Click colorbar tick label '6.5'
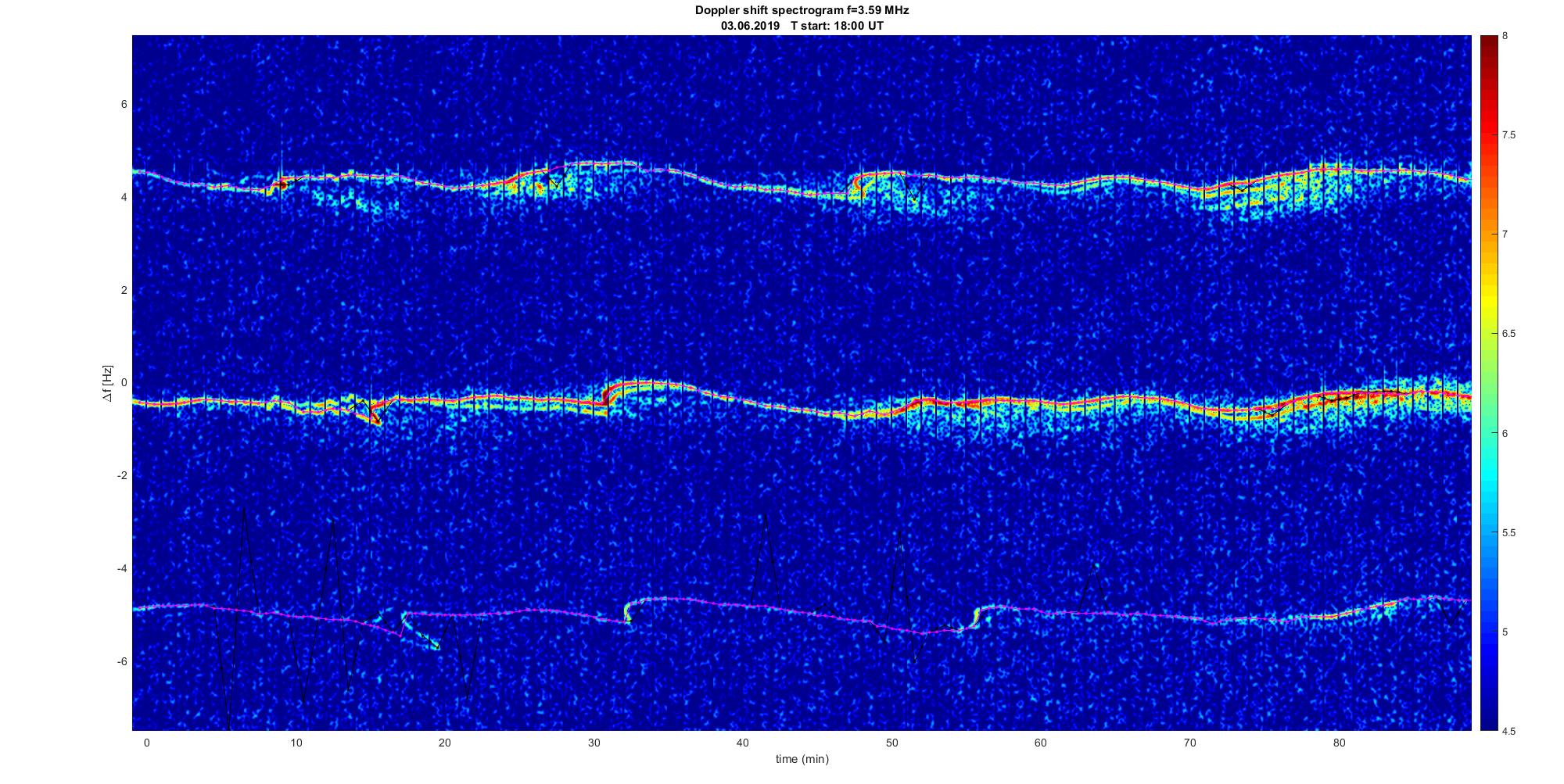The image size is (1564, 784). [1508, 334]
